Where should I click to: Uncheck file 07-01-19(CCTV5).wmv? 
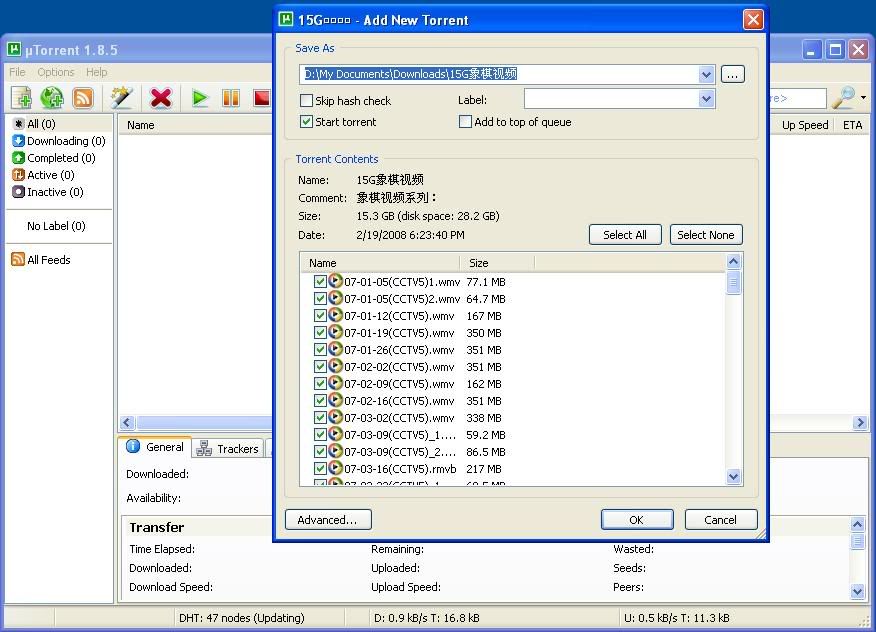coord(320,332)
